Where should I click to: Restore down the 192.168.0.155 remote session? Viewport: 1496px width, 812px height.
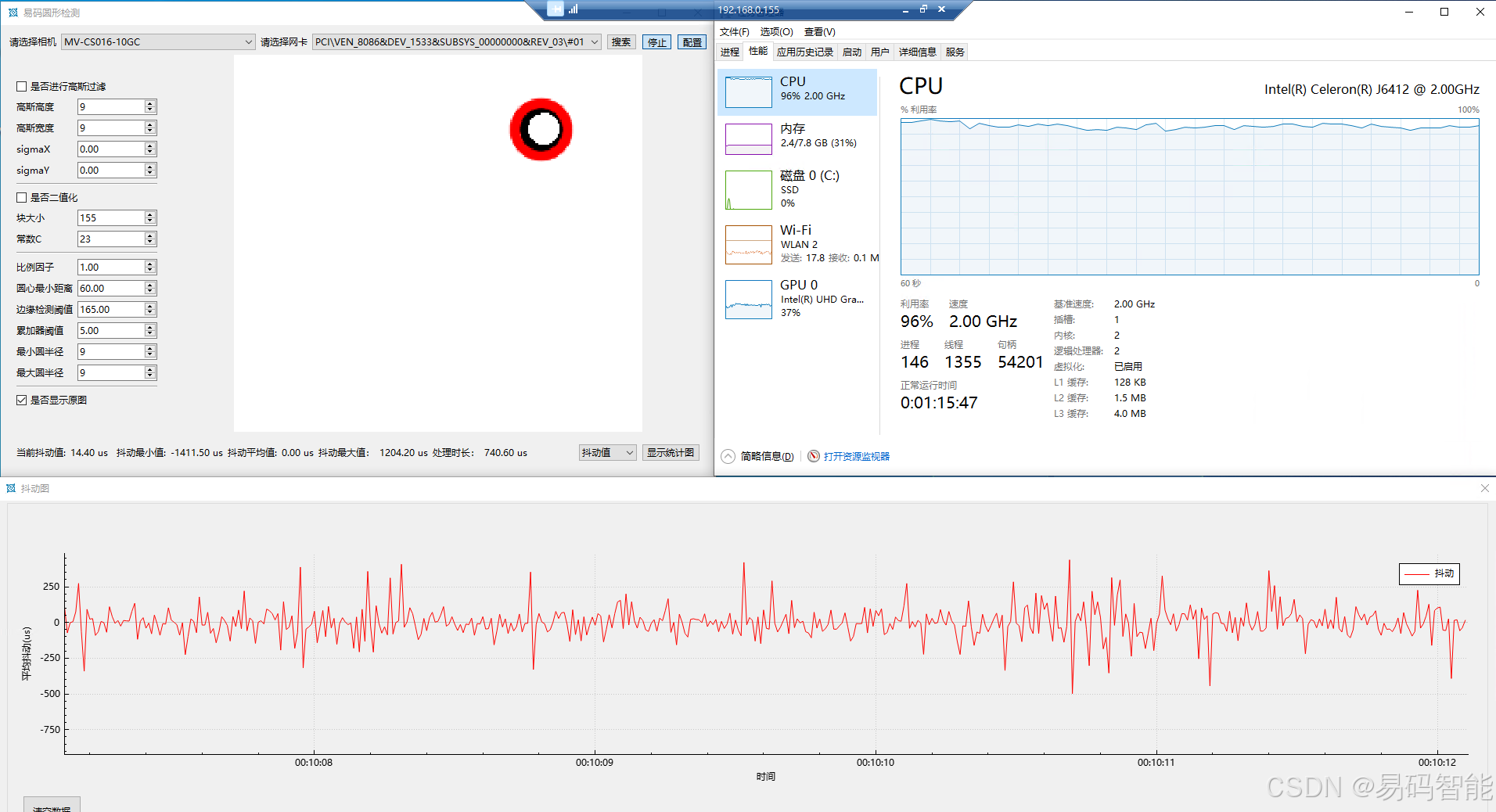click(923, 9)
